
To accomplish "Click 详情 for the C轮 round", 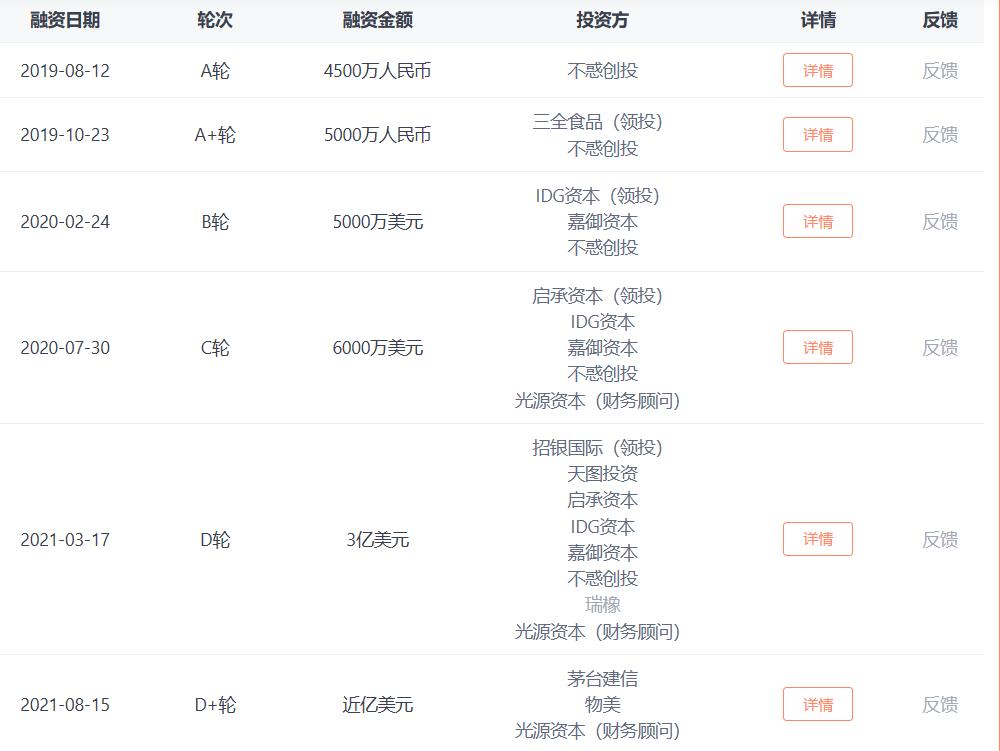I will click(x=817, y=347).
